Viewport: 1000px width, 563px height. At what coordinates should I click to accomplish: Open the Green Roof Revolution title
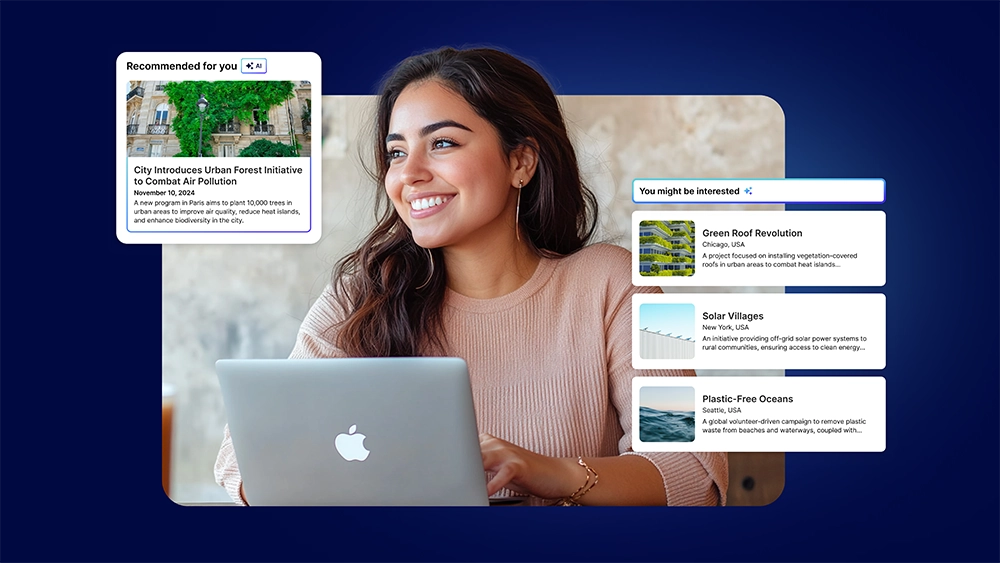tap(752, 233)
